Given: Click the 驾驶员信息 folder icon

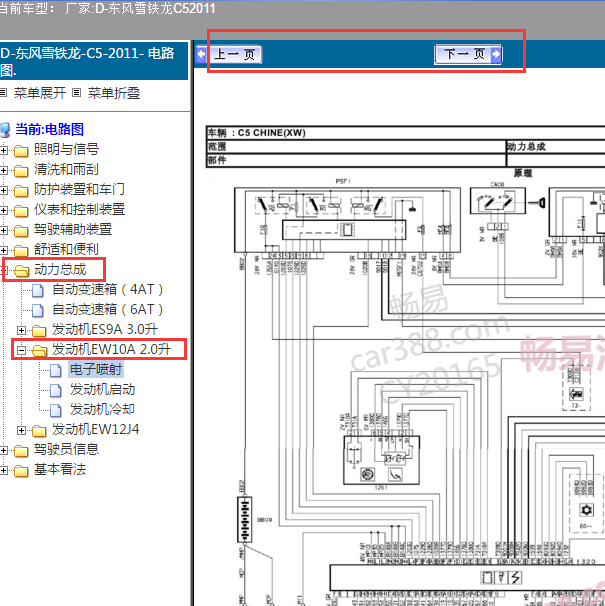Looking at the screenshot, I should click(21, 451).
